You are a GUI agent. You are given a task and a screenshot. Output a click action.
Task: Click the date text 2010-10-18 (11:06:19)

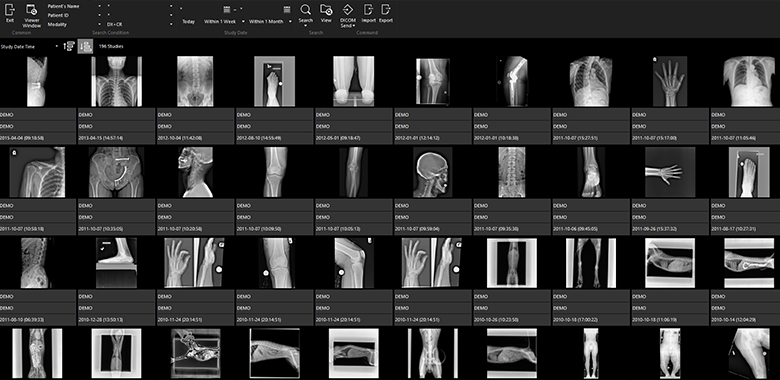654,319
